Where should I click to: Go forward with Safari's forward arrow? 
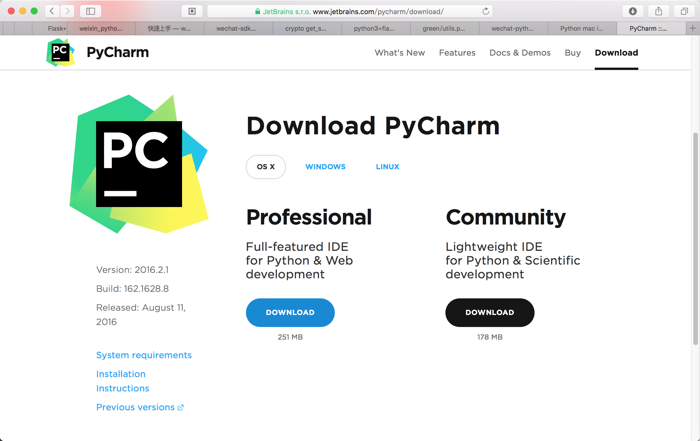tap(67, 11)
